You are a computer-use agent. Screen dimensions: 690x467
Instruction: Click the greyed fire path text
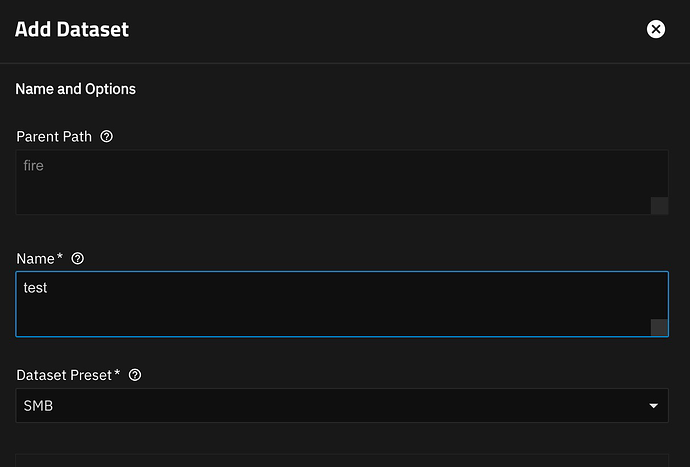tap(33, 165)
